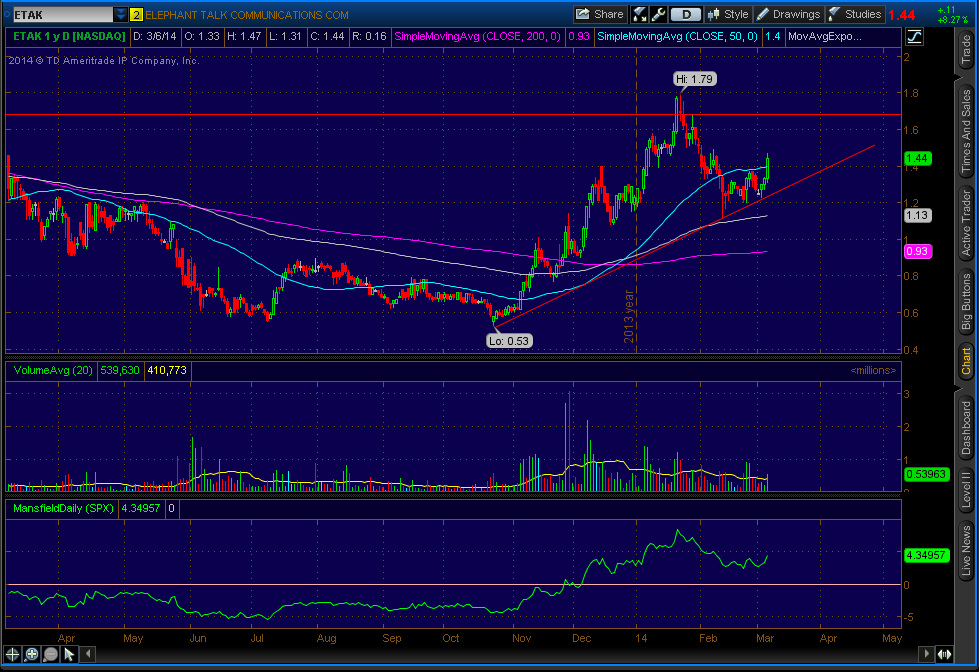Open the Dashboard side tab

966,427
